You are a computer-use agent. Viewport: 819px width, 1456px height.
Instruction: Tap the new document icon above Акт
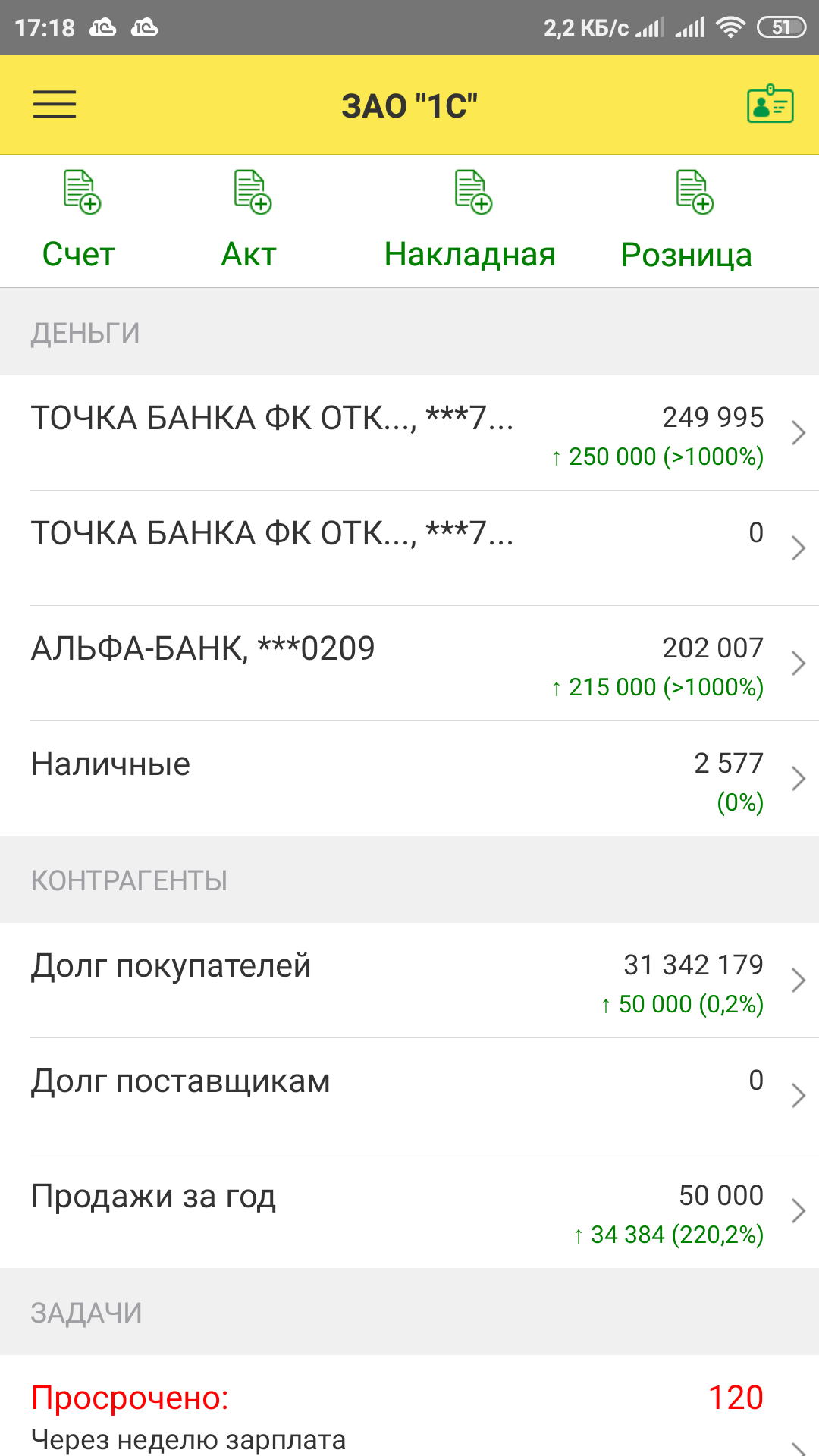tap(253, 193)
